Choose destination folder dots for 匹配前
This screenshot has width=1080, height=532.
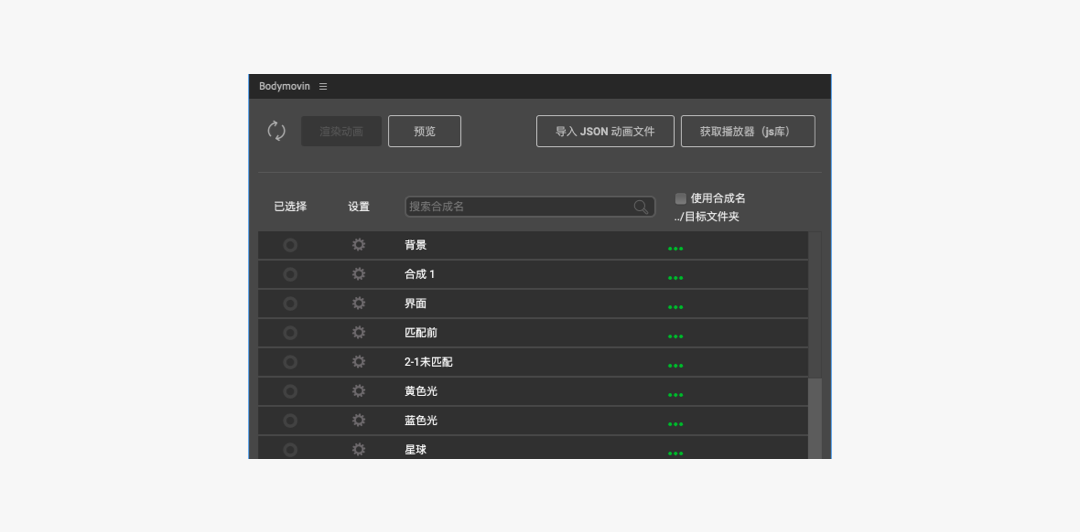[676, 337]
